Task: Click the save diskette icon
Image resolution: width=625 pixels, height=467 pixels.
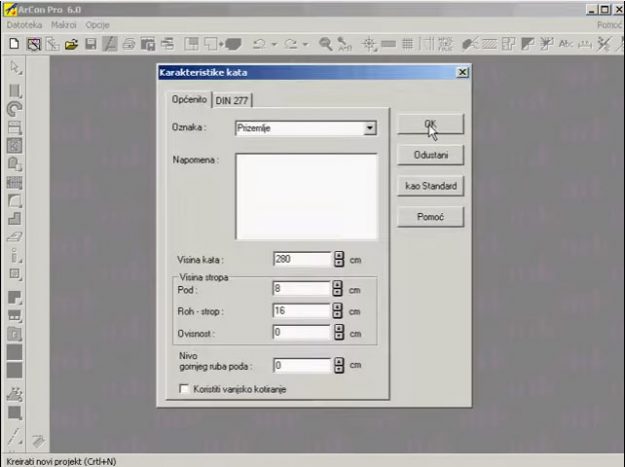Action: [90, 44]
